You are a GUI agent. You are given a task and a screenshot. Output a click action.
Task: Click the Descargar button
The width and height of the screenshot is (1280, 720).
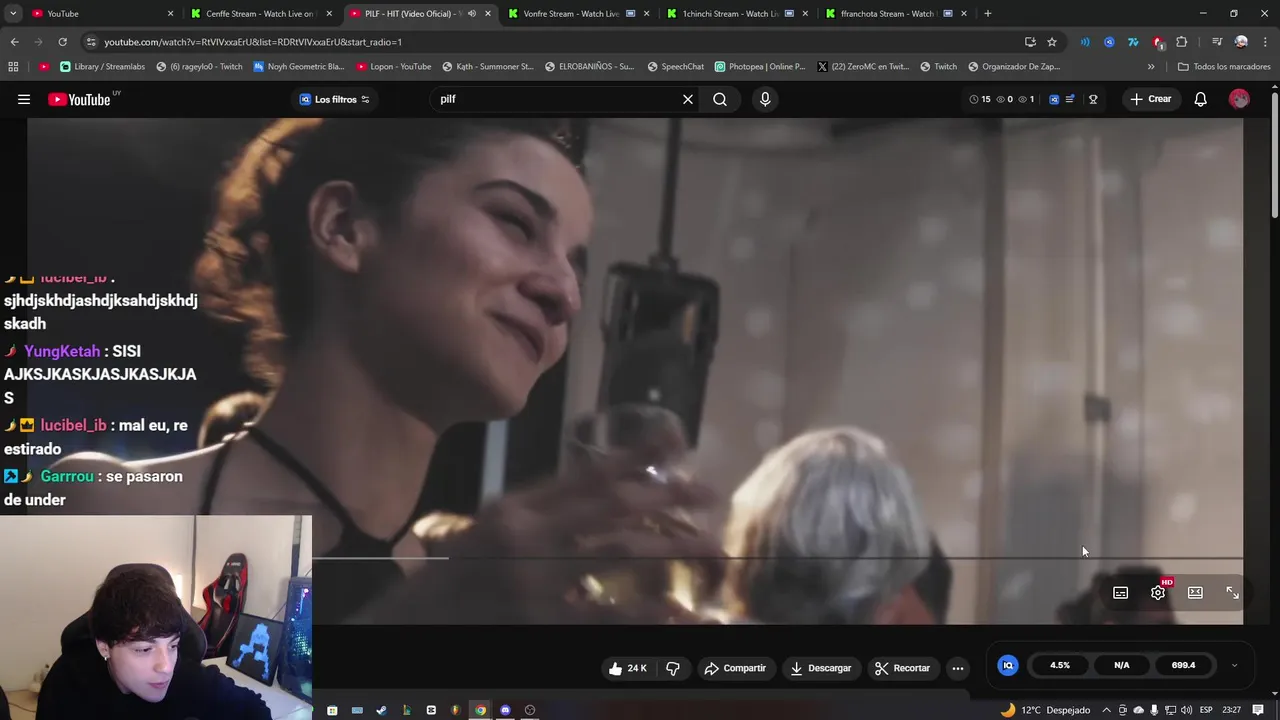(821, 668)
